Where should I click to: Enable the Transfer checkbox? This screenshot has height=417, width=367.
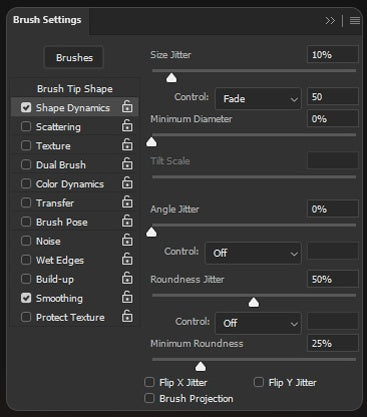26,202
